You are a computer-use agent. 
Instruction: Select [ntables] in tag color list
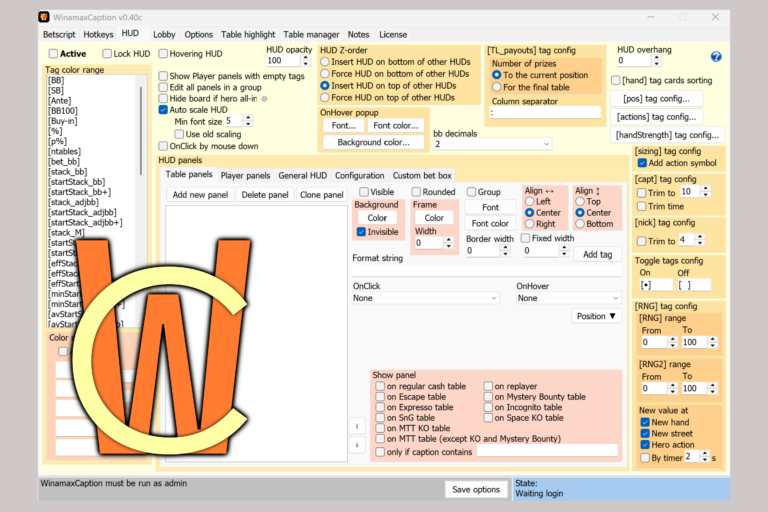(64, 151)
